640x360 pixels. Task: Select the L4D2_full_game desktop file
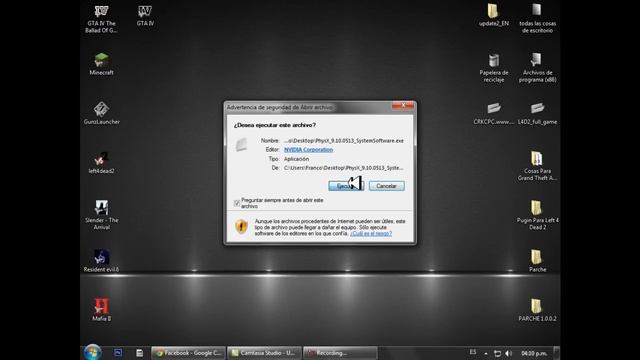coord(537,113)
